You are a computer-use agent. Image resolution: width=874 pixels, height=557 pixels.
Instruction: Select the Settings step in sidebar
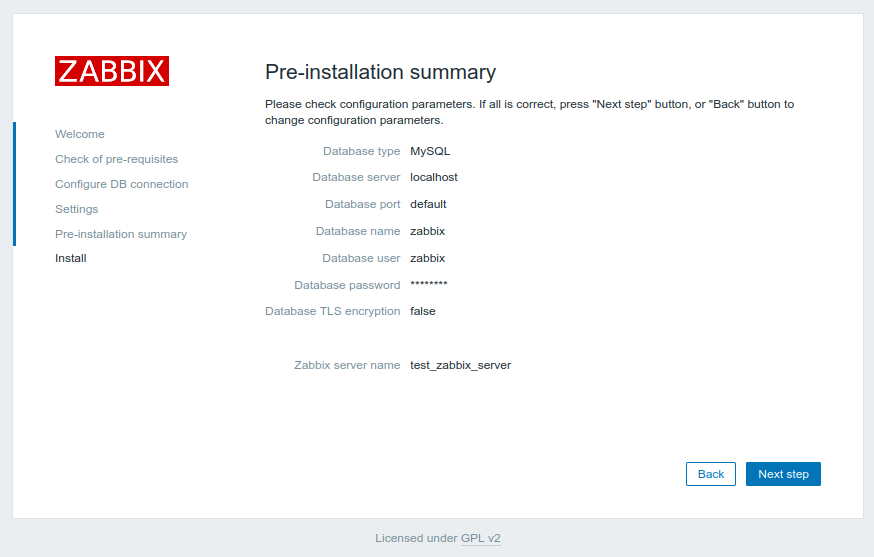(x=76, y=209)
